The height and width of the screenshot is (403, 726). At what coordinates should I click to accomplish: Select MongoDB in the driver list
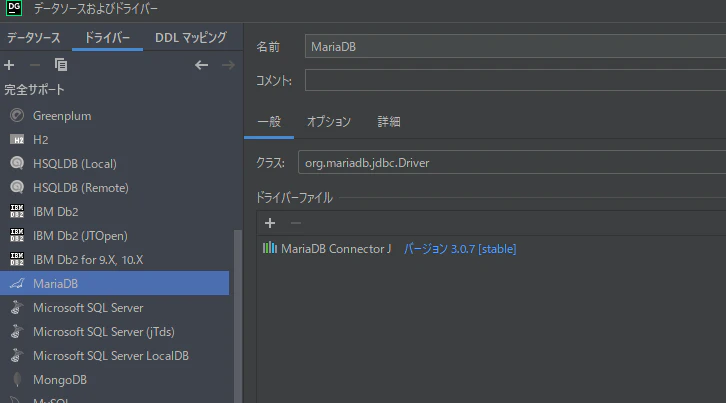(x=114, y=379)
